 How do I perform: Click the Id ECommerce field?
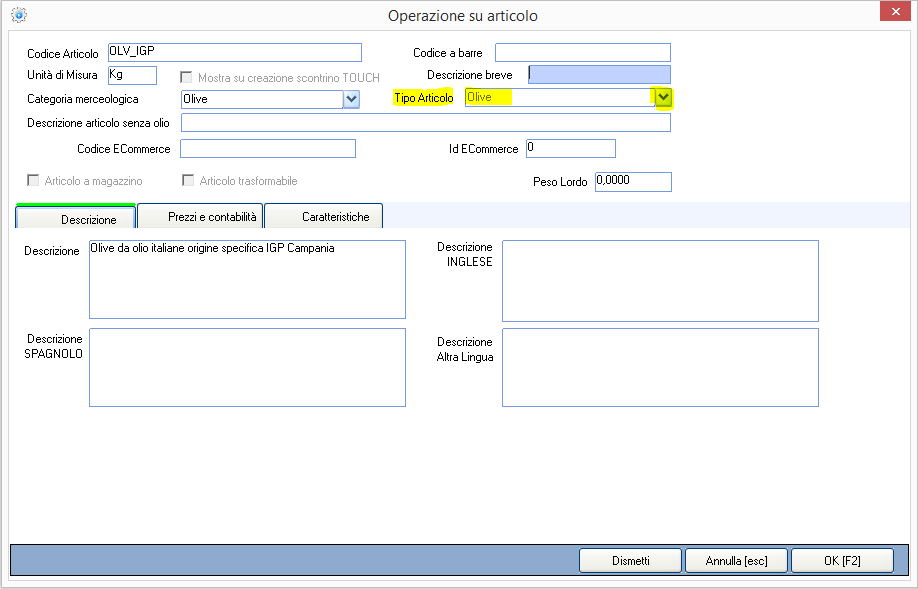click(x=571, y=148)
